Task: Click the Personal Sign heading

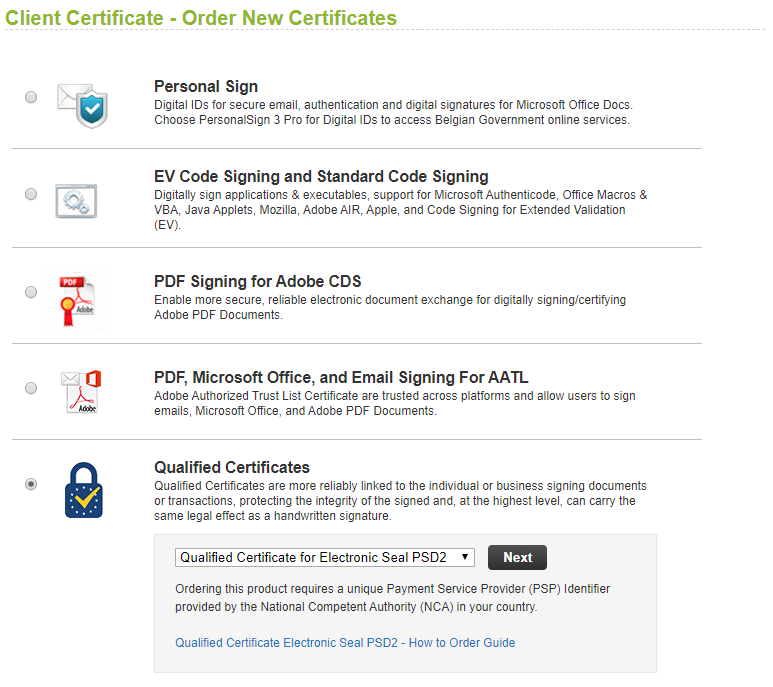Action: click(206, 87)
